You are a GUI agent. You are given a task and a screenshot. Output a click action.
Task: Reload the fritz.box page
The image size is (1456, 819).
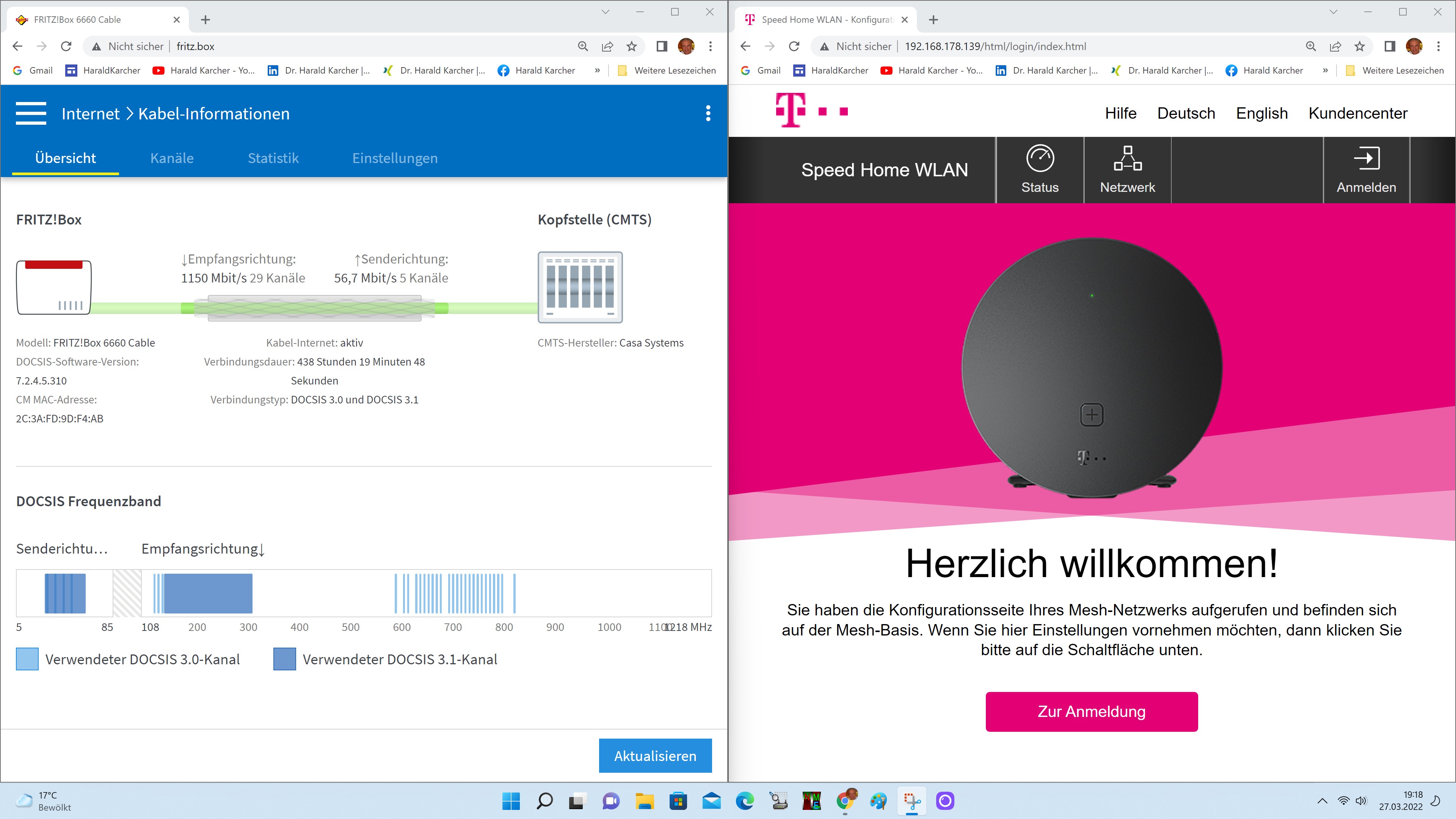pyautogui.click(x=66, y=46)
